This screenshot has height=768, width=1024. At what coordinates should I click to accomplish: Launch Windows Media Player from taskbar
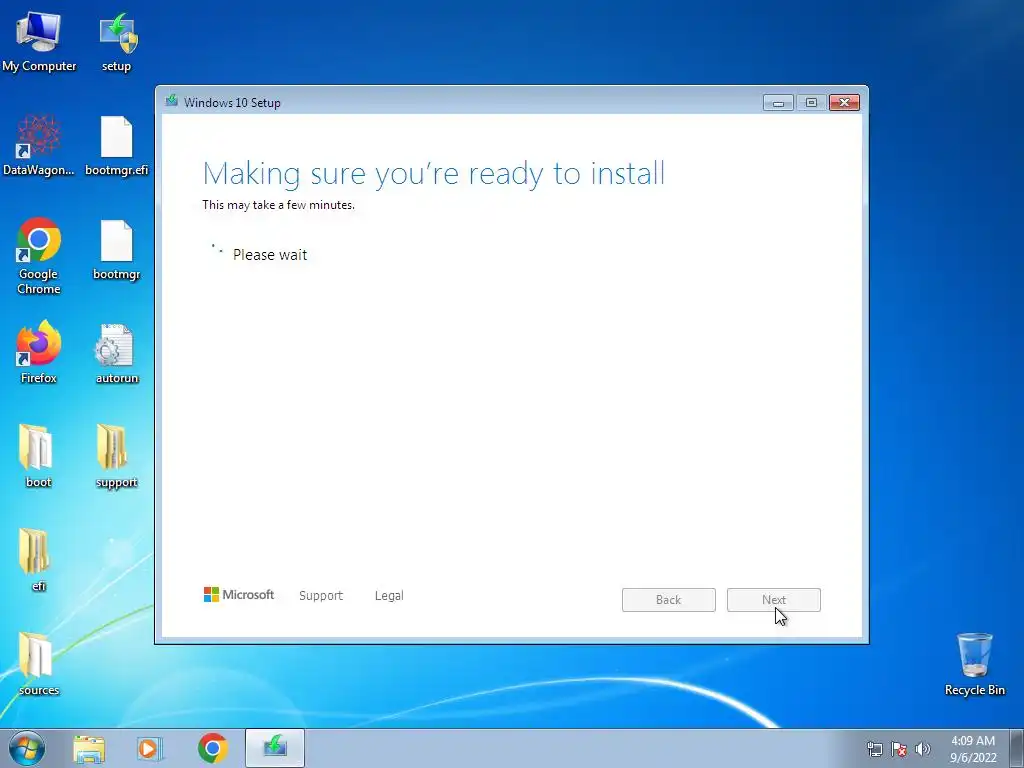(x=150, y=748)
